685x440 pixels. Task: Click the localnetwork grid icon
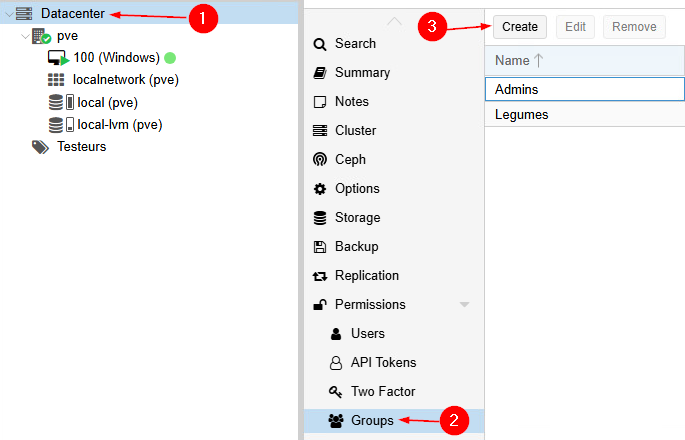click(57, 80)
